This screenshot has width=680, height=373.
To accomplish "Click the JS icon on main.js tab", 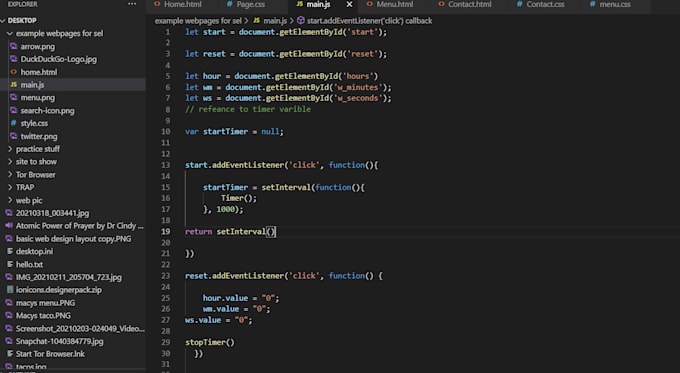I will pyautogui.click(x=300, y=4).
